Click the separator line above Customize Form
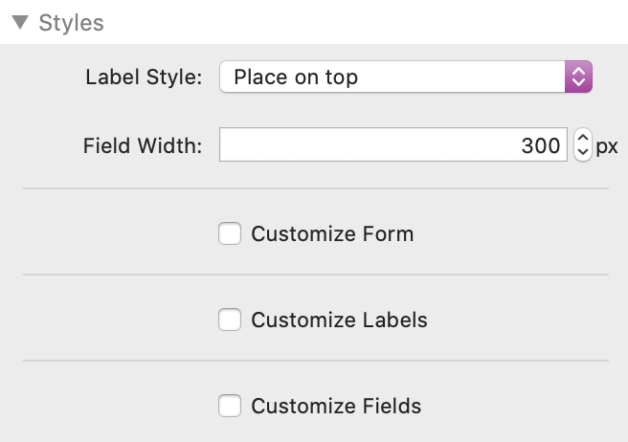Screen dimensions: 628x442 (315, 189)
